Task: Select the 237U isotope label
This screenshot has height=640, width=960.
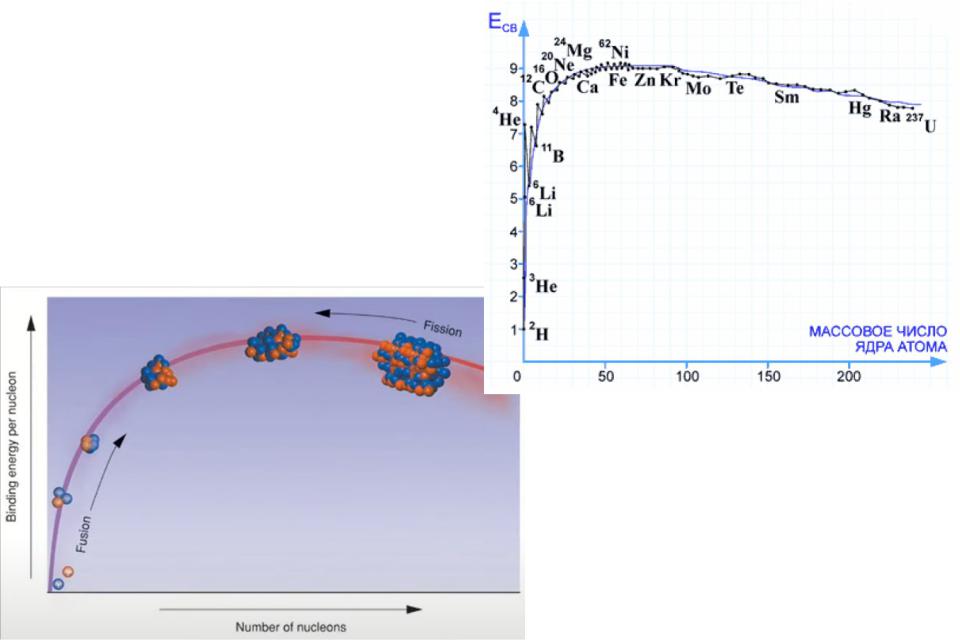Action: [921, 122]
